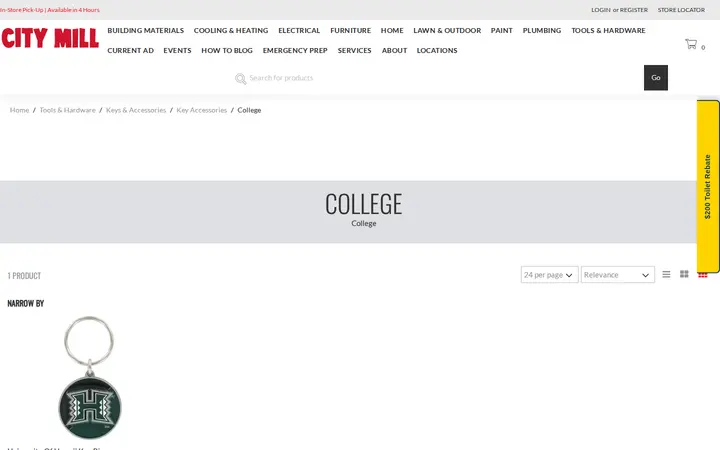Open About page
The height and width of the screenshot is (450, 720).
click(x=394, y=51)
